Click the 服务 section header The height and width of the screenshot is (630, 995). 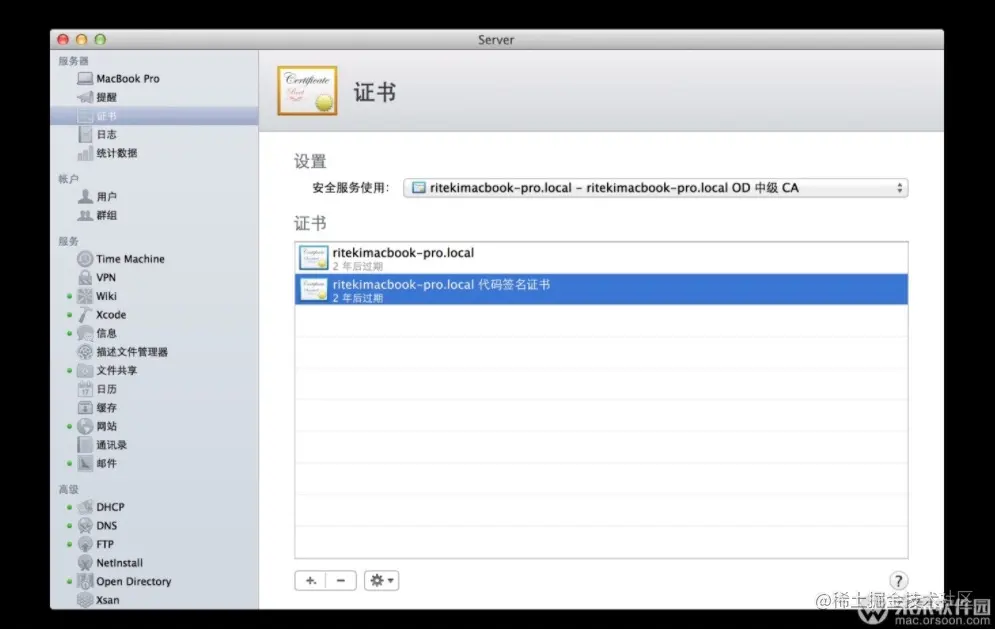tap(69, 241)
